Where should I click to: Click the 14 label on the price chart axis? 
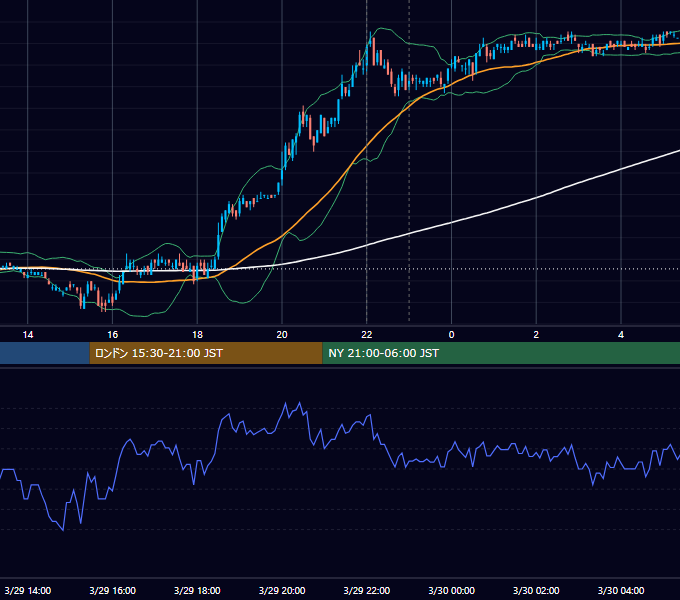[28, 335]
